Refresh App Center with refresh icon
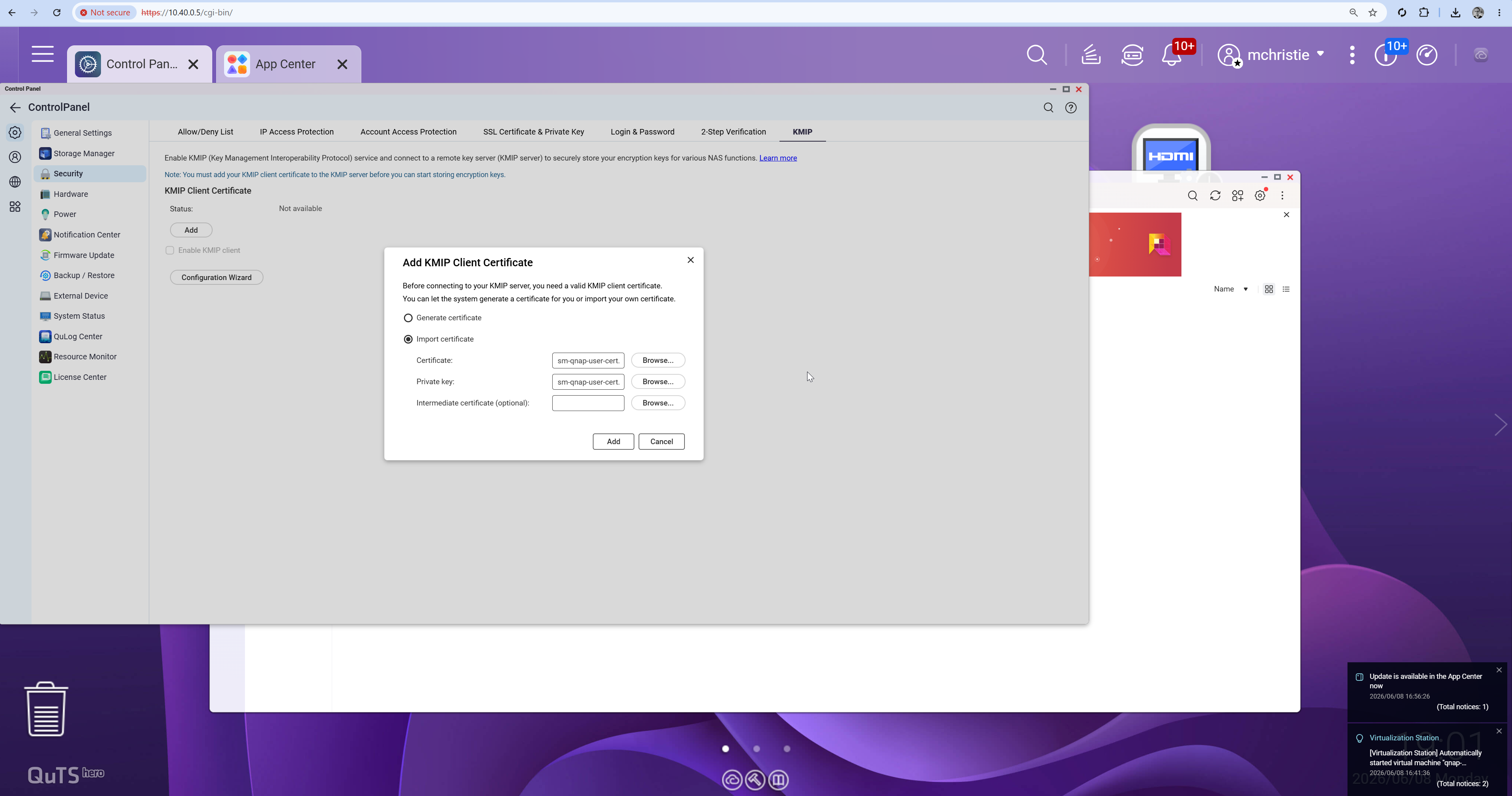Image resolution: width=1512 pixels, height=796 pixels. tap(1215, 196)
